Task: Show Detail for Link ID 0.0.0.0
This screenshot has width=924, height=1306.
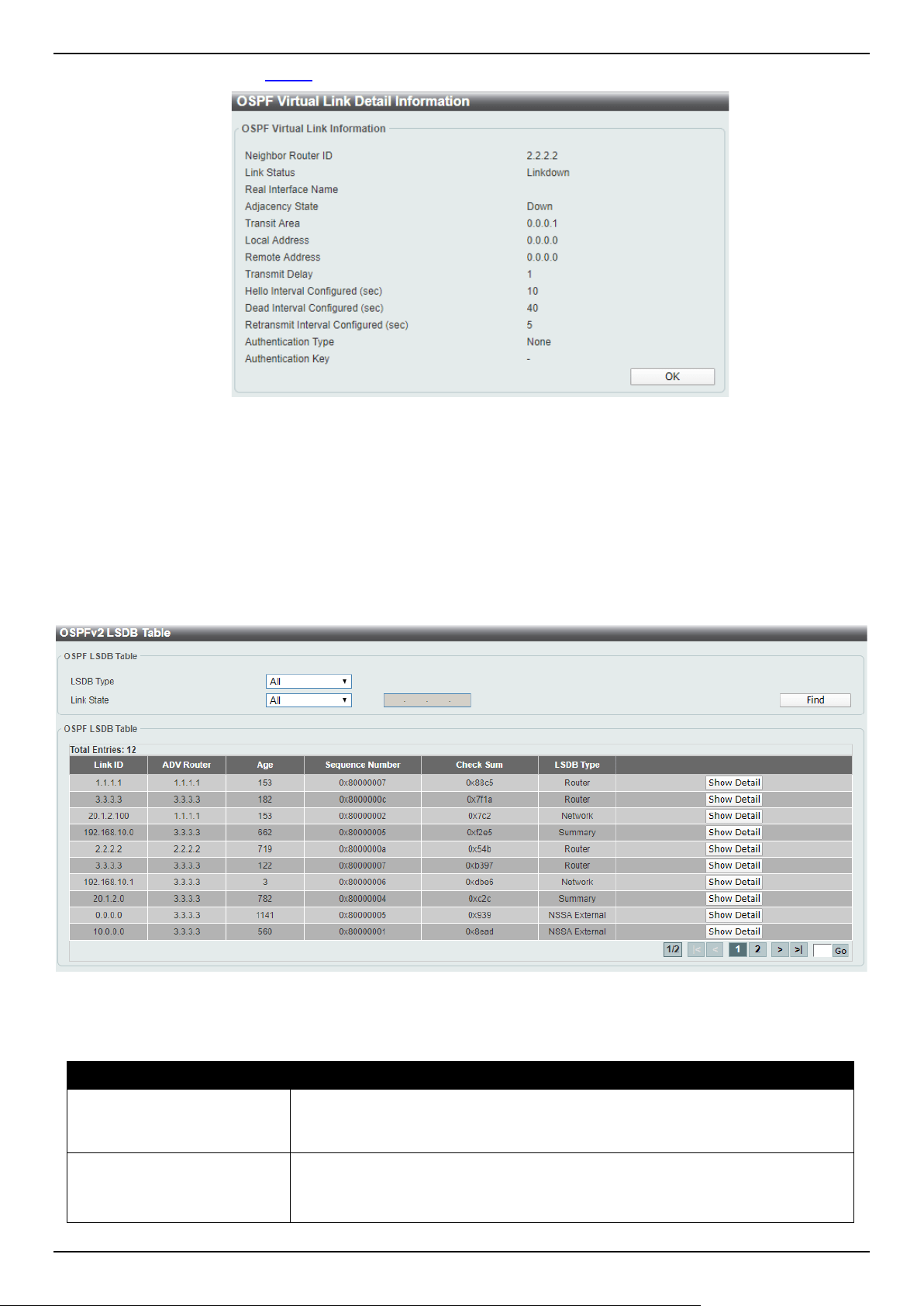Action: point(734,915)
